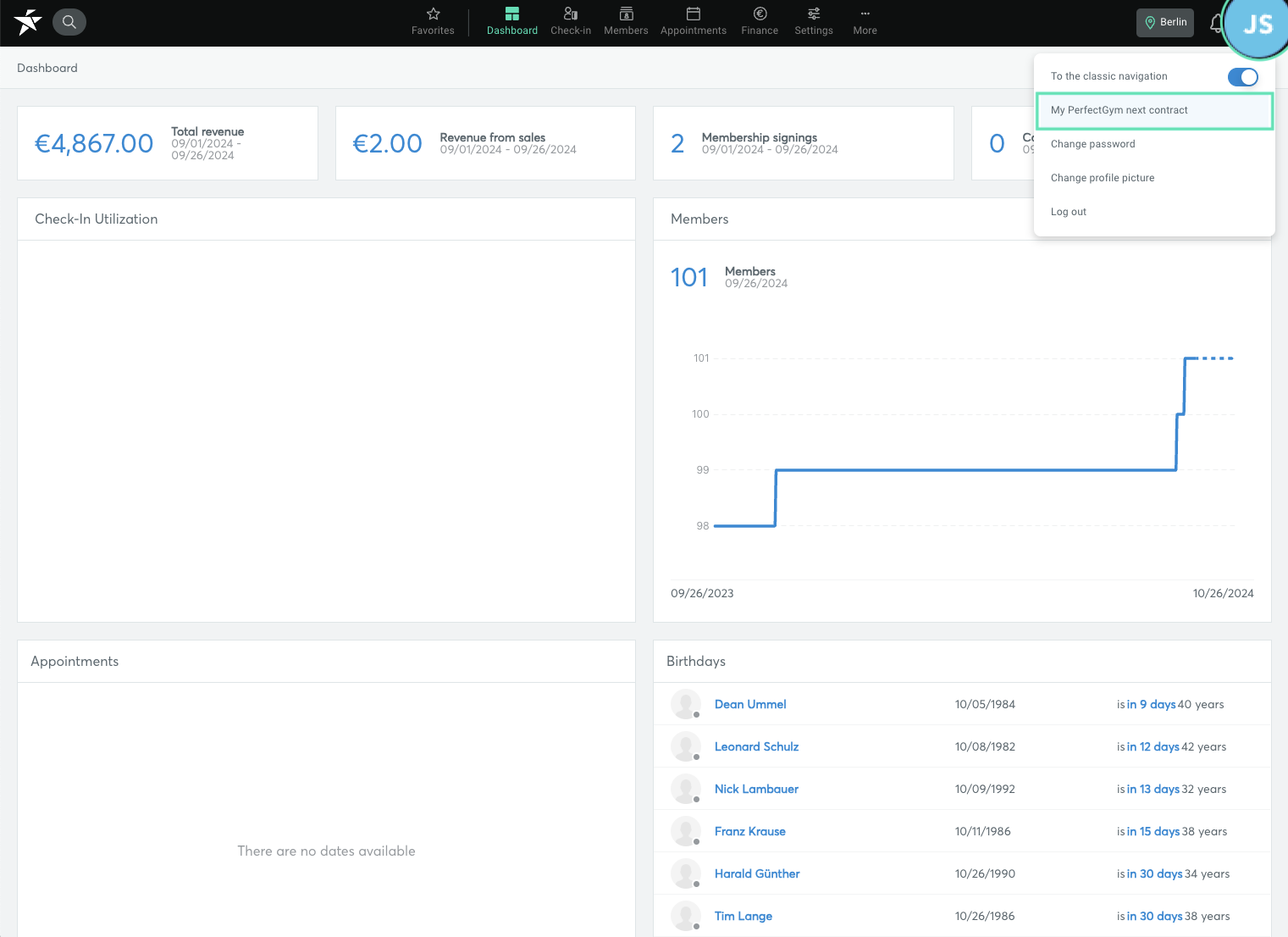The image size is (1288, 937).
Task: Click Nick Lambauer's avatar thumbnail
Action: (686, 789)
